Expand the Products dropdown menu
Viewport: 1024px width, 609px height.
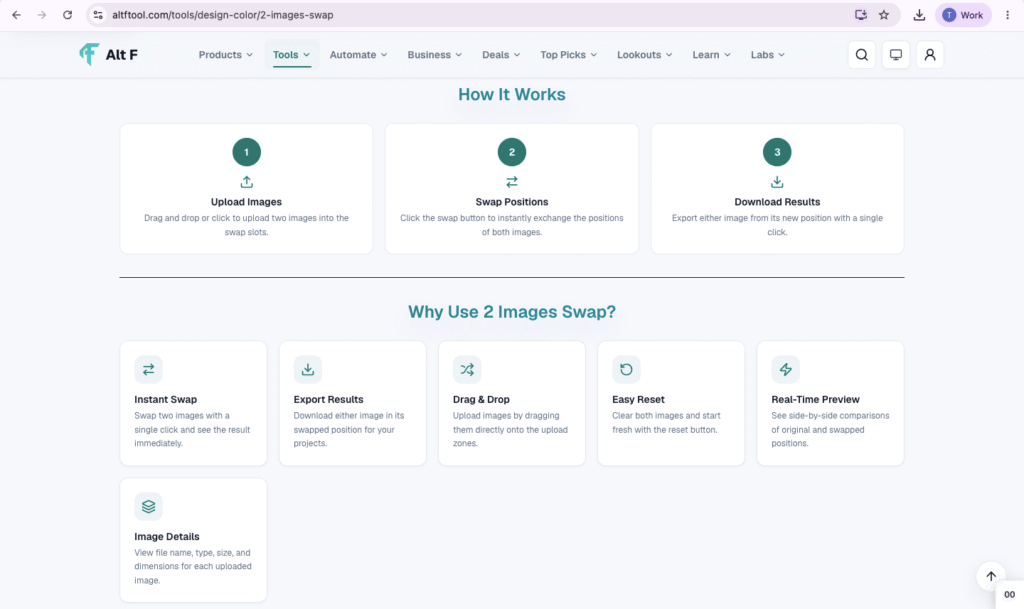click(225, 55)
